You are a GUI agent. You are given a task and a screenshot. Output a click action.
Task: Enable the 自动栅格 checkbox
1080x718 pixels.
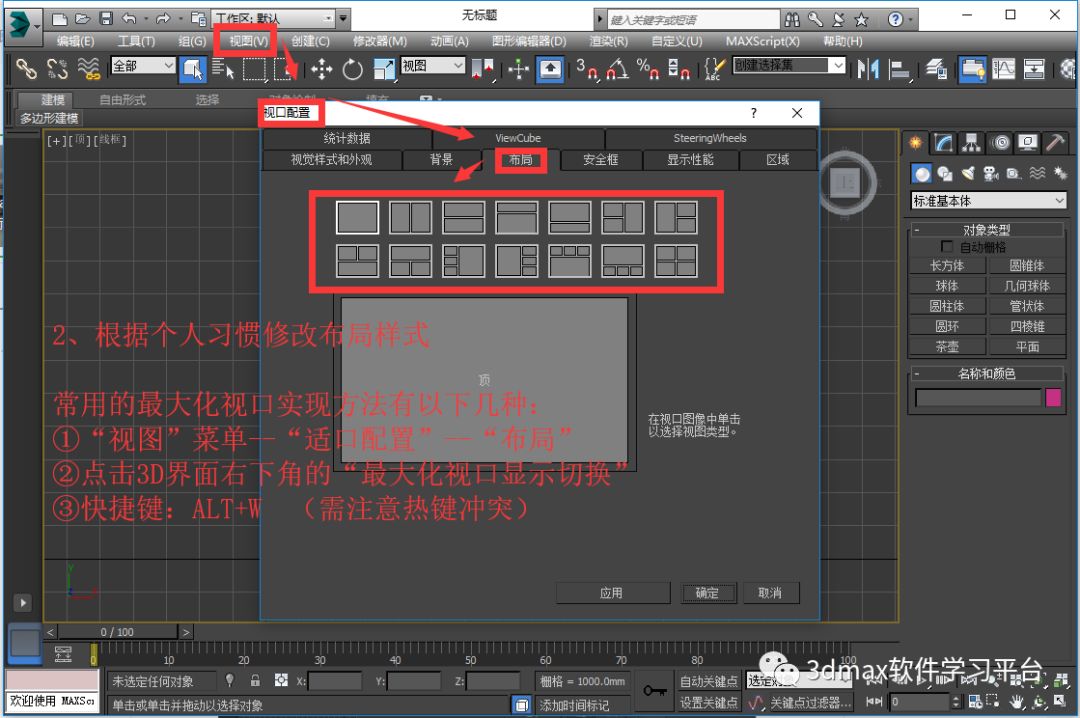(x=947, y=246)
